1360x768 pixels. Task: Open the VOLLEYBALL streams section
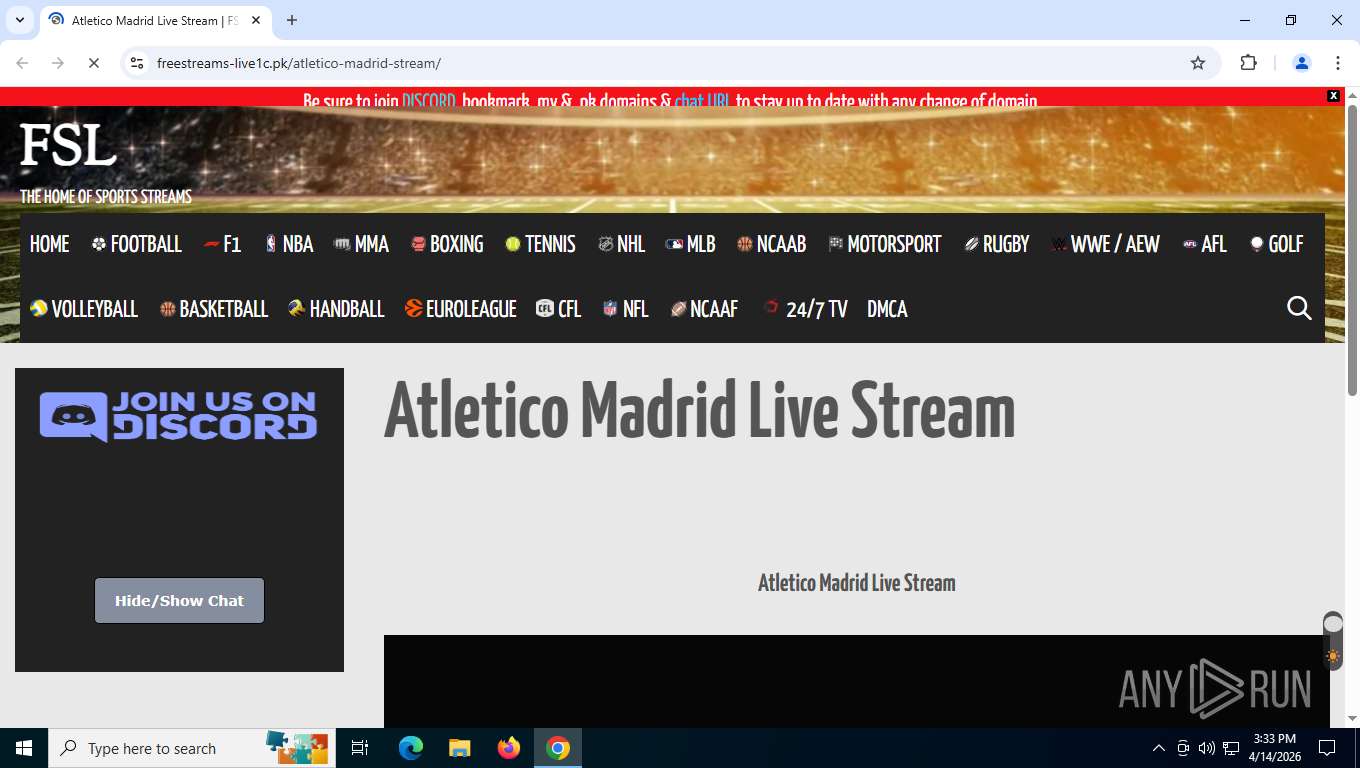[84, 309]
